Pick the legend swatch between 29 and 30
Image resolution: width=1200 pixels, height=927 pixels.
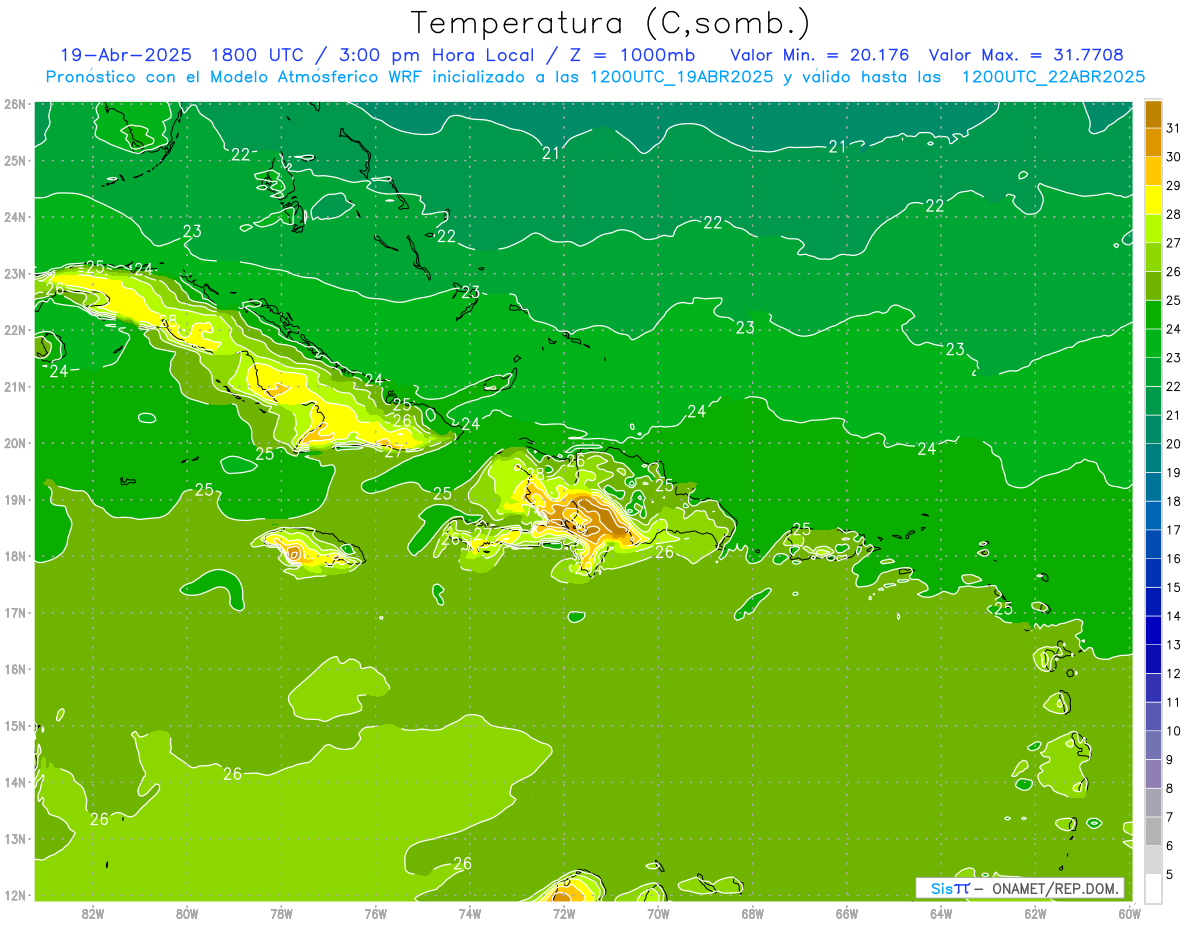1153,171
